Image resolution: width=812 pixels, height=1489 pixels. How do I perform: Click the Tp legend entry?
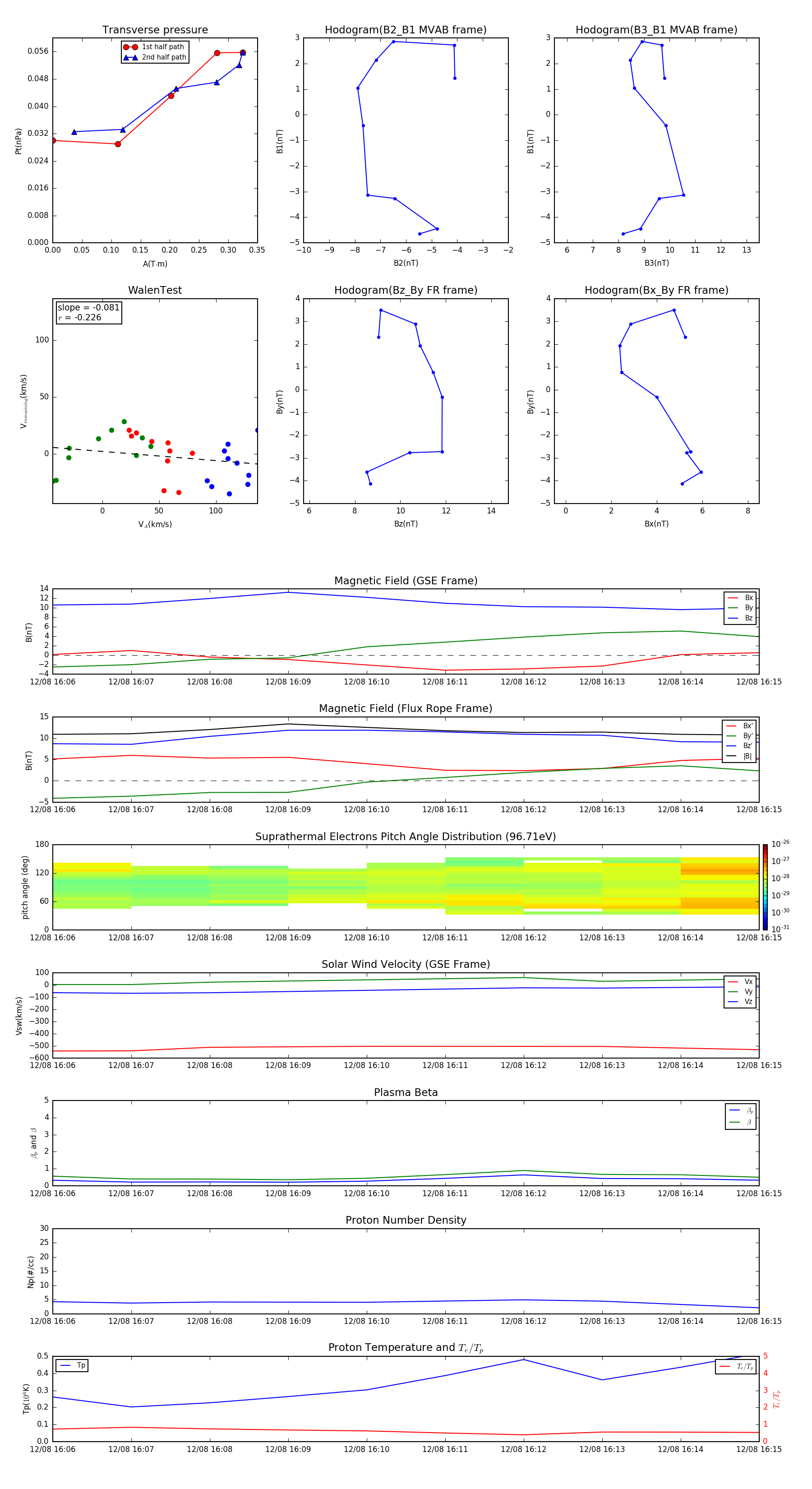pos(72,1365)
